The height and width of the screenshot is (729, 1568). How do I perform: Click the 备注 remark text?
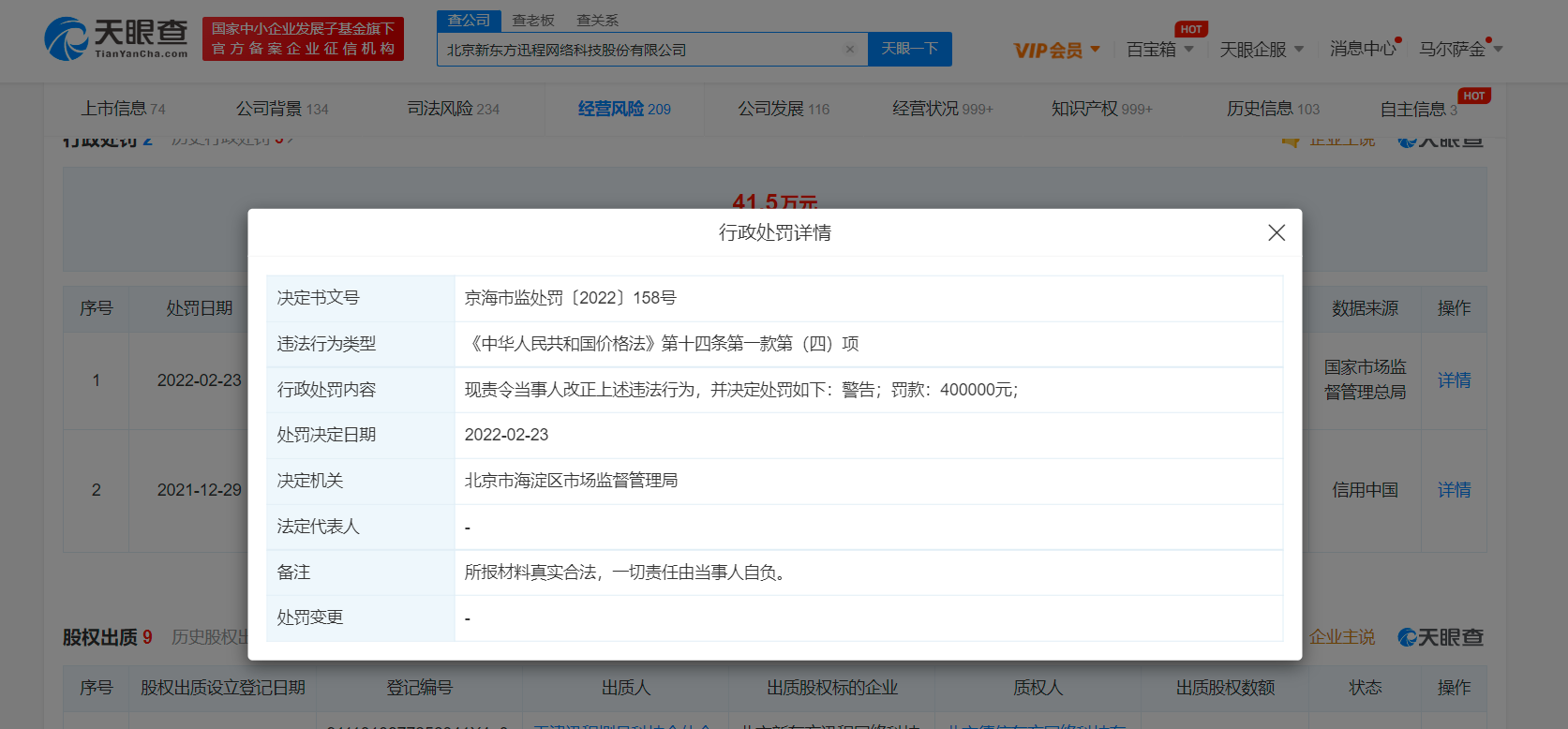[625, 573]
